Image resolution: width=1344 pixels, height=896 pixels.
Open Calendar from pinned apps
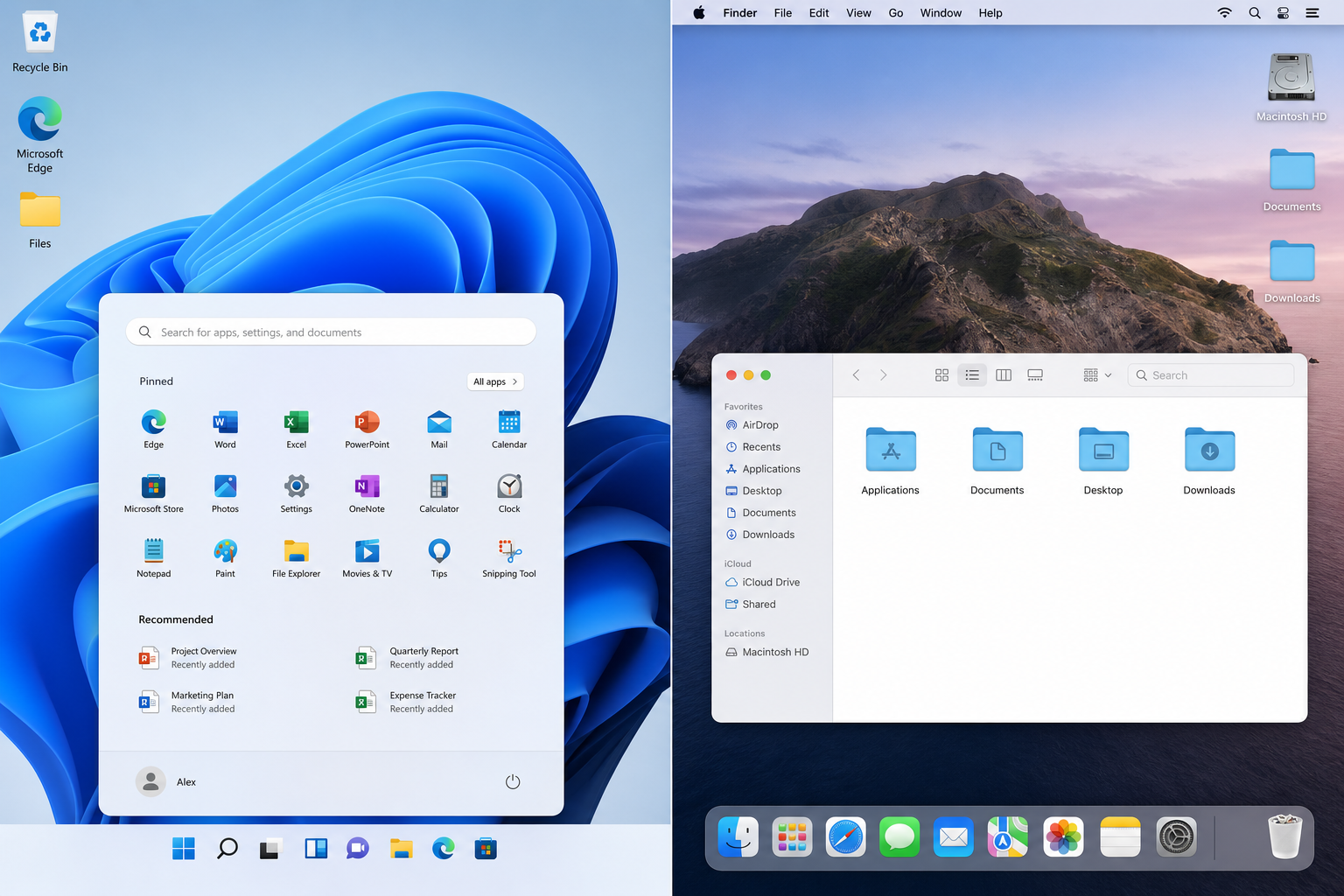[509, 429]
